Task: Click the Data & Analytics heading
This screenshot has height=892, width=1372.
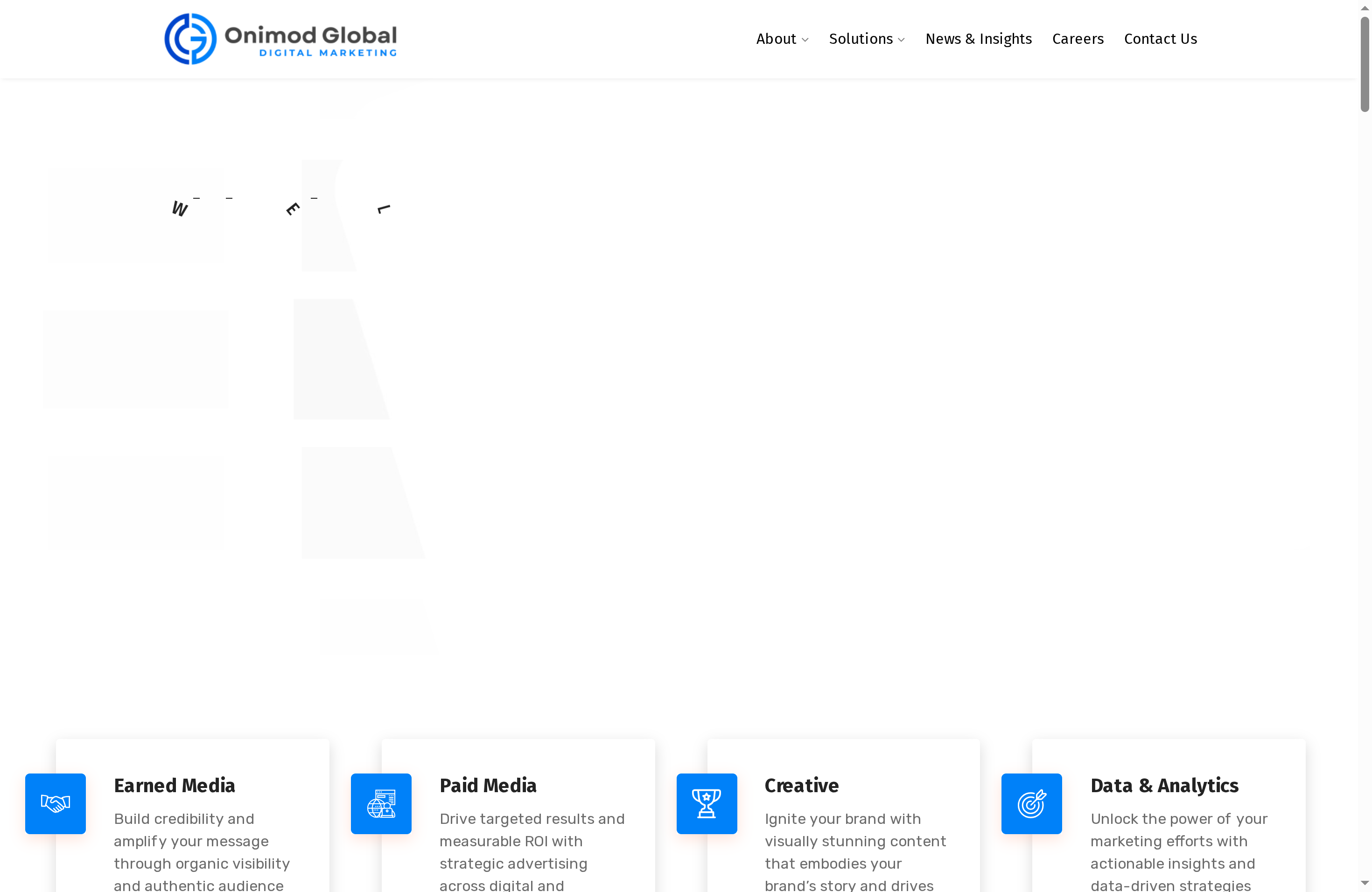Action: pyautogui.click(x=1164, y=785)
